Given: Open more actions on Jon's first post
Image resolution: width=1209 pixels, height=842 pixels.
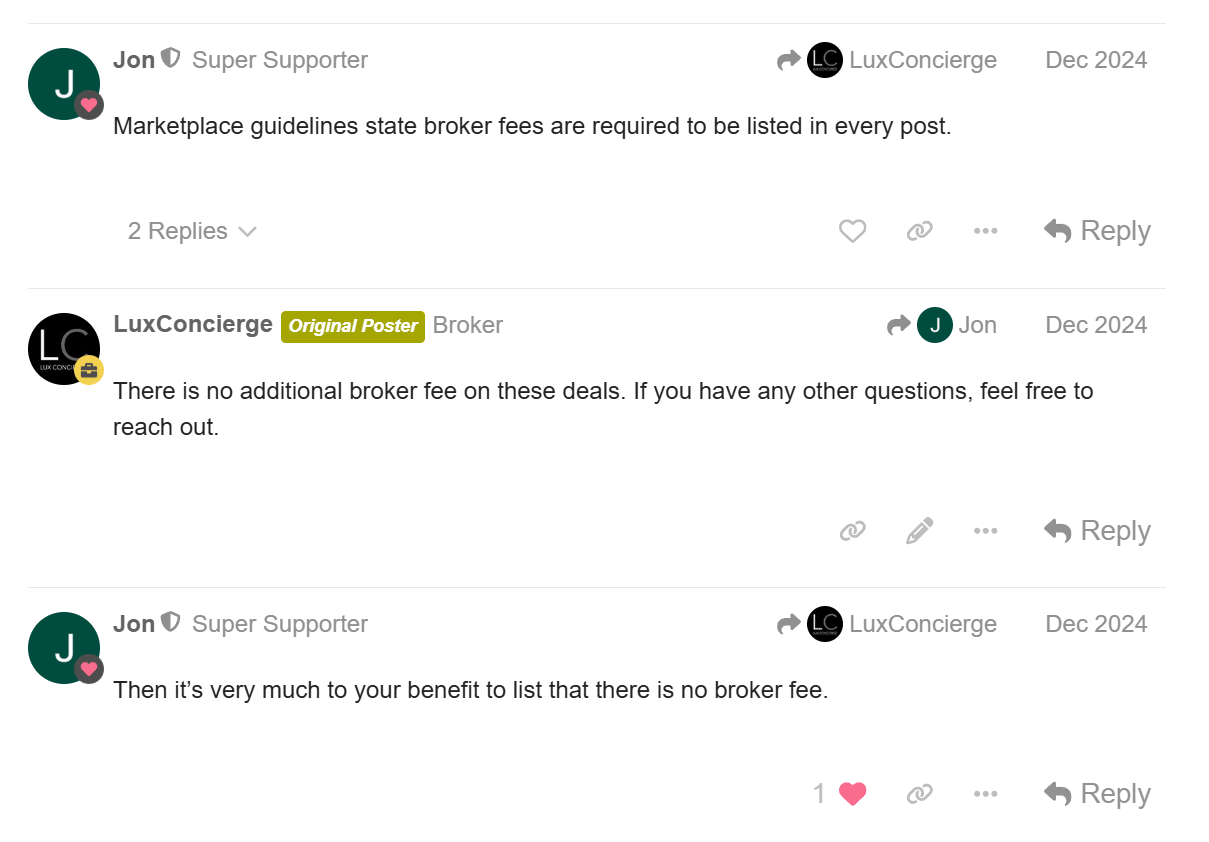Looking at the screenshot, I should tap(985, 231).
